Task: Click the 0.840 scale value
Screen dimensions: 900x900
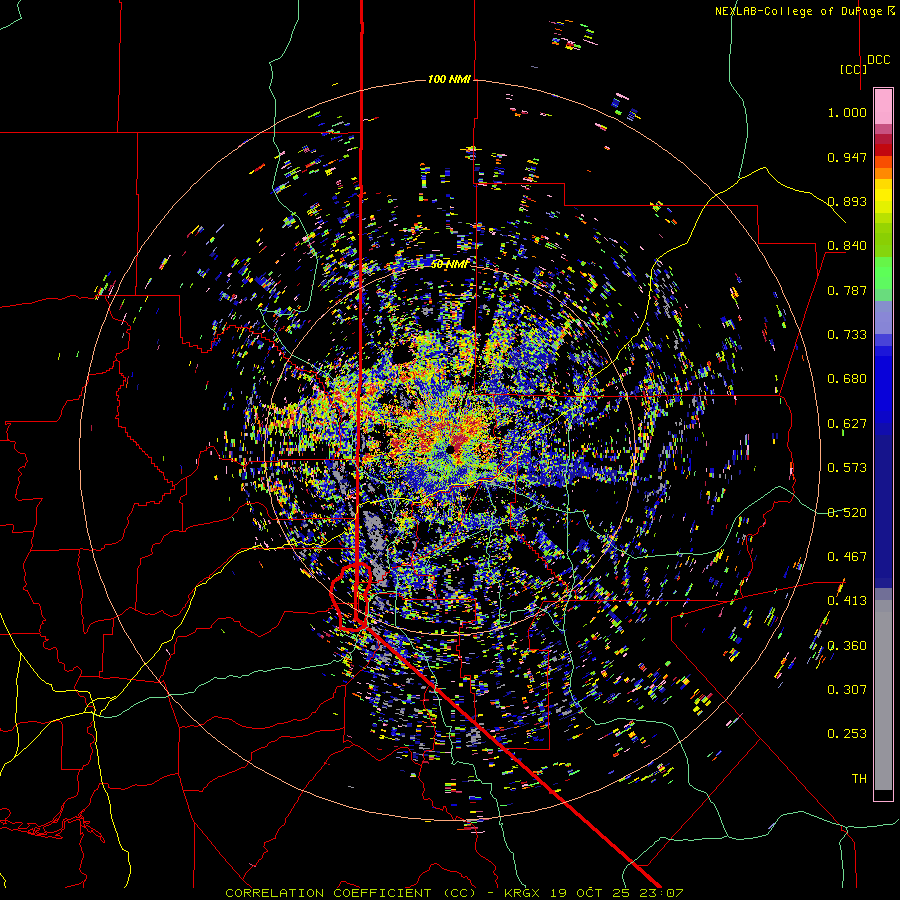Action: pos(847,246)
